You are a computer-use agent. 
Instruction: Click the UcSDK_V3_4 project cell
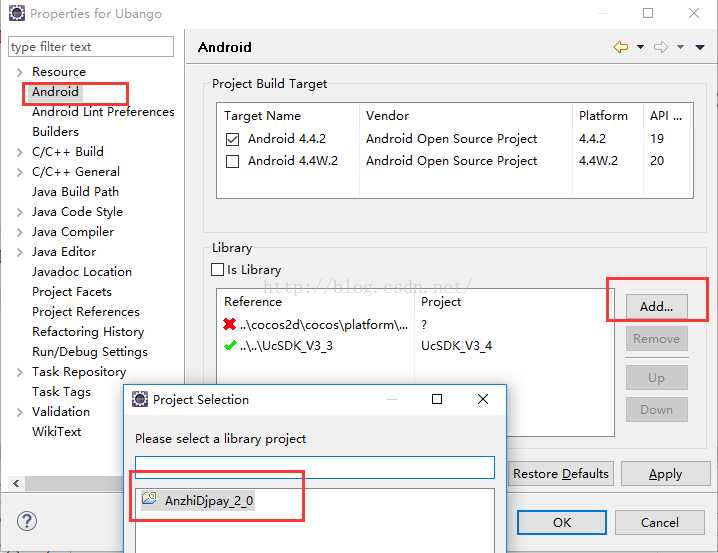(x=457, y=346)
